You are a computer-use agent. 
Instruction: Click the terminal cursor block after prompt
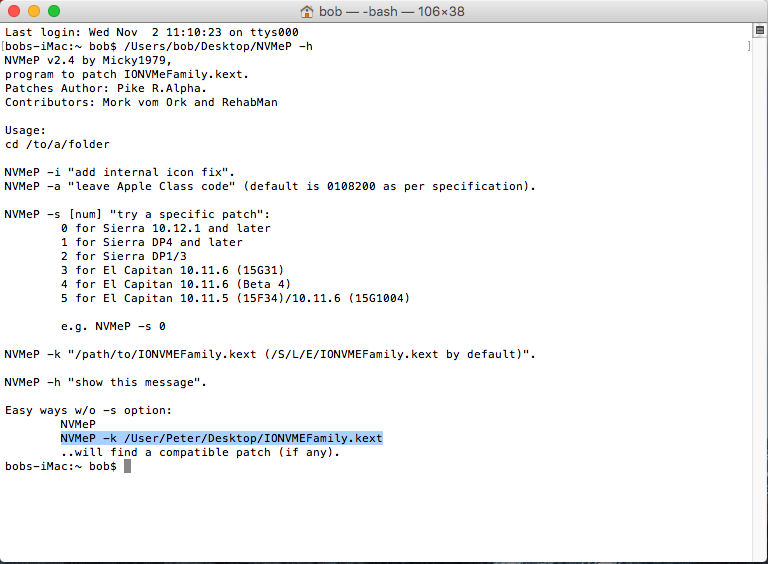point(127,467)
